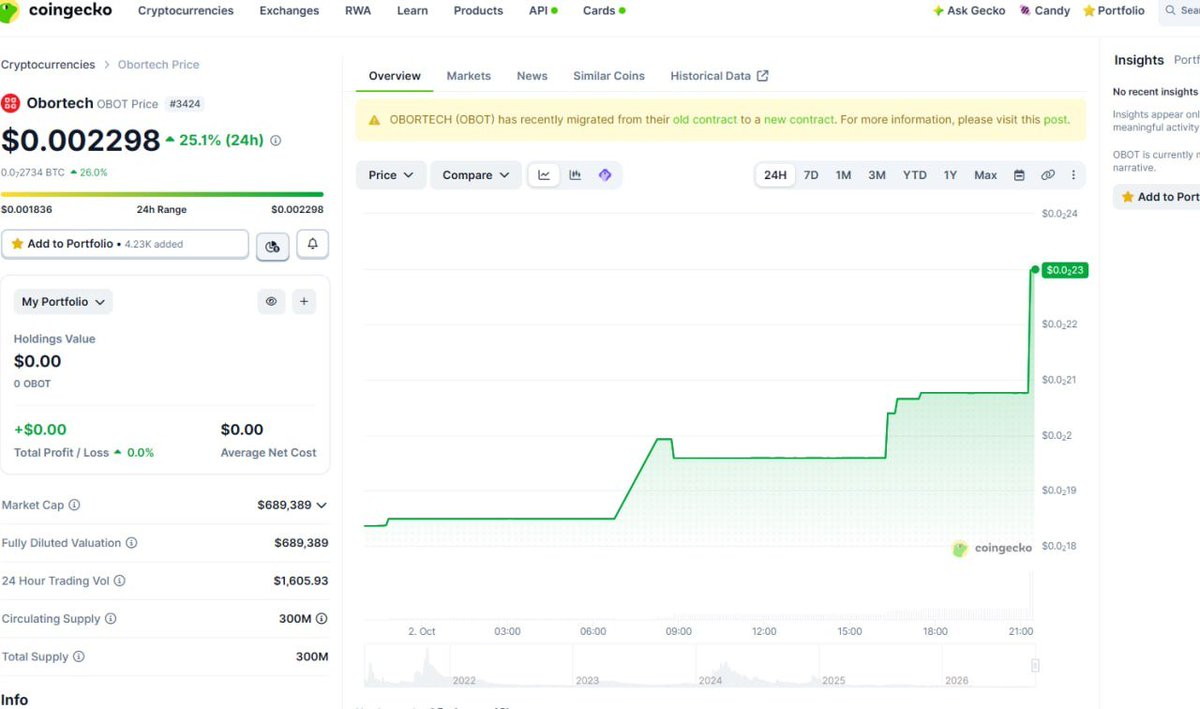The image size is (1200, 709).
Task: Open Cards nav menu
Action: (604, 10)
